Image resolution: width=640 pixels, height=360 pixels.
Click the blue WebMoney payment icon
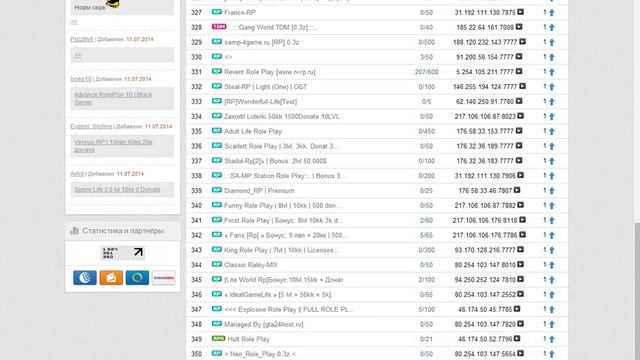[85, 278]
